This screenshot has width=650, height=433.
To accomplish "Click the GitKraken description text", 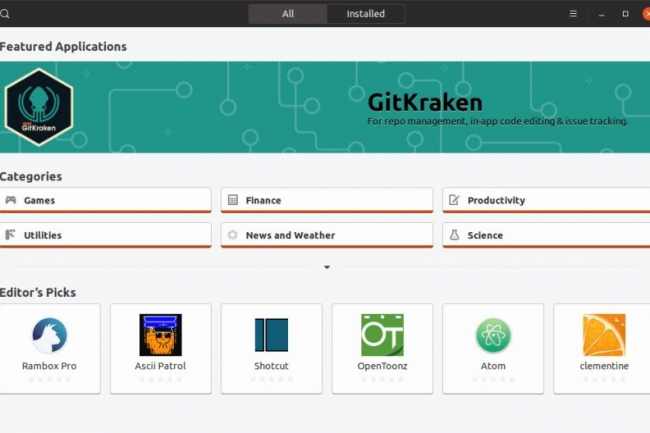I will 497,121.
